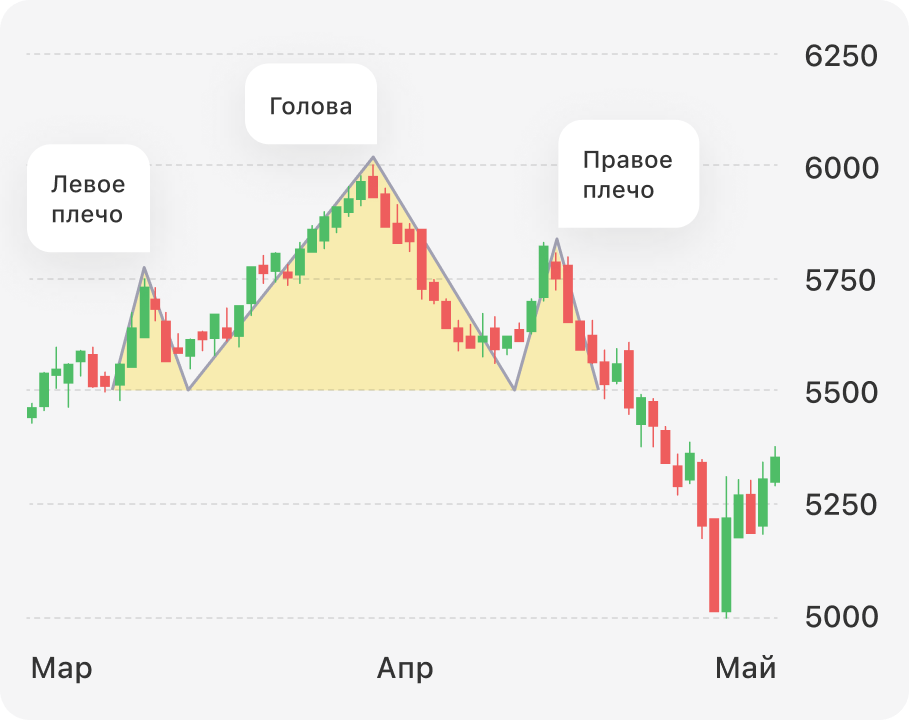Click the last green candle on the right
Viewport: 909px width, 720px height.
pyautogui.click(x=775, y=468)
